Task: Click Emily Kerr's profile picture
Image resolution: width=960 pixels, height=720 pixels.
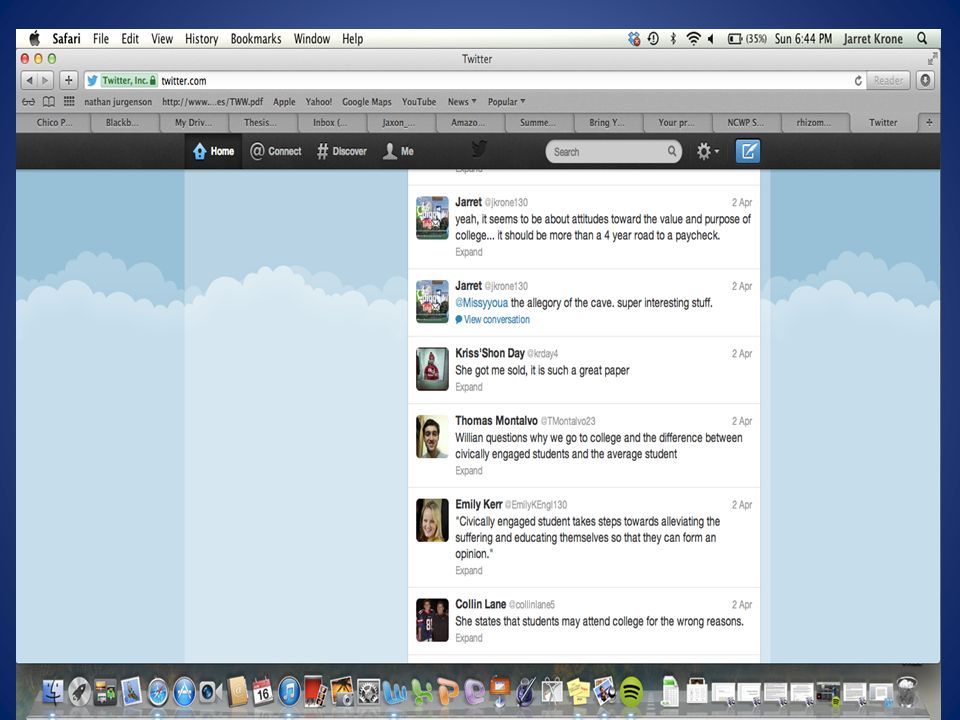Action: tap(432, 520)
